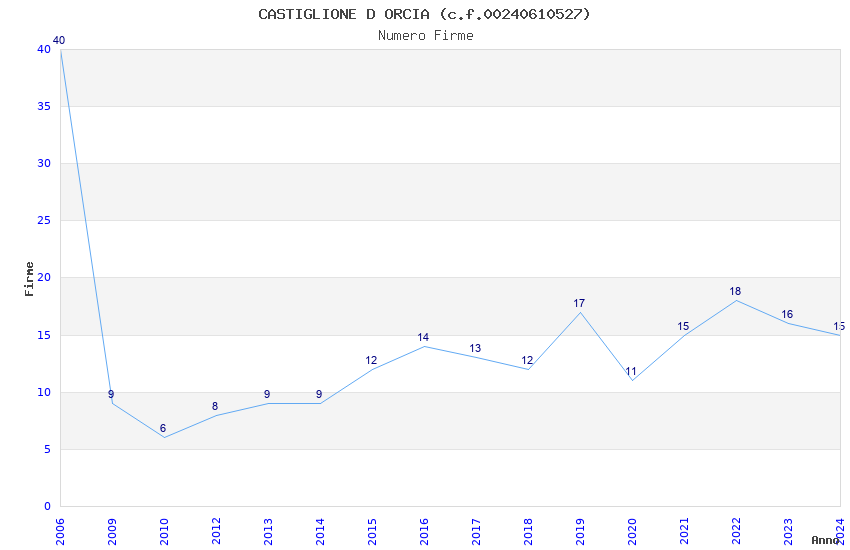Click x-axis year 2021

684,531
